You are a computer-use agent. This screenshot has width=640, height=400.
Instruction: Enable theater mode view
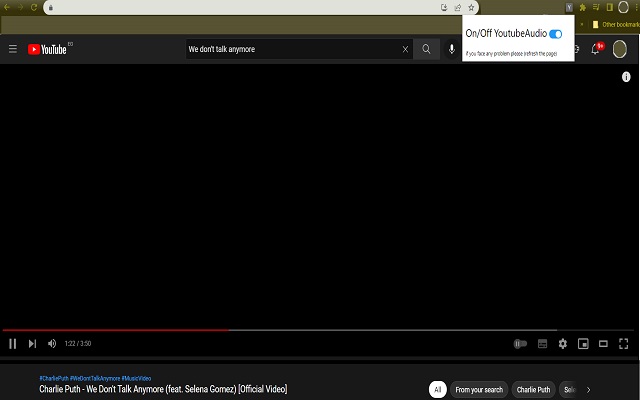click(603, 344)
